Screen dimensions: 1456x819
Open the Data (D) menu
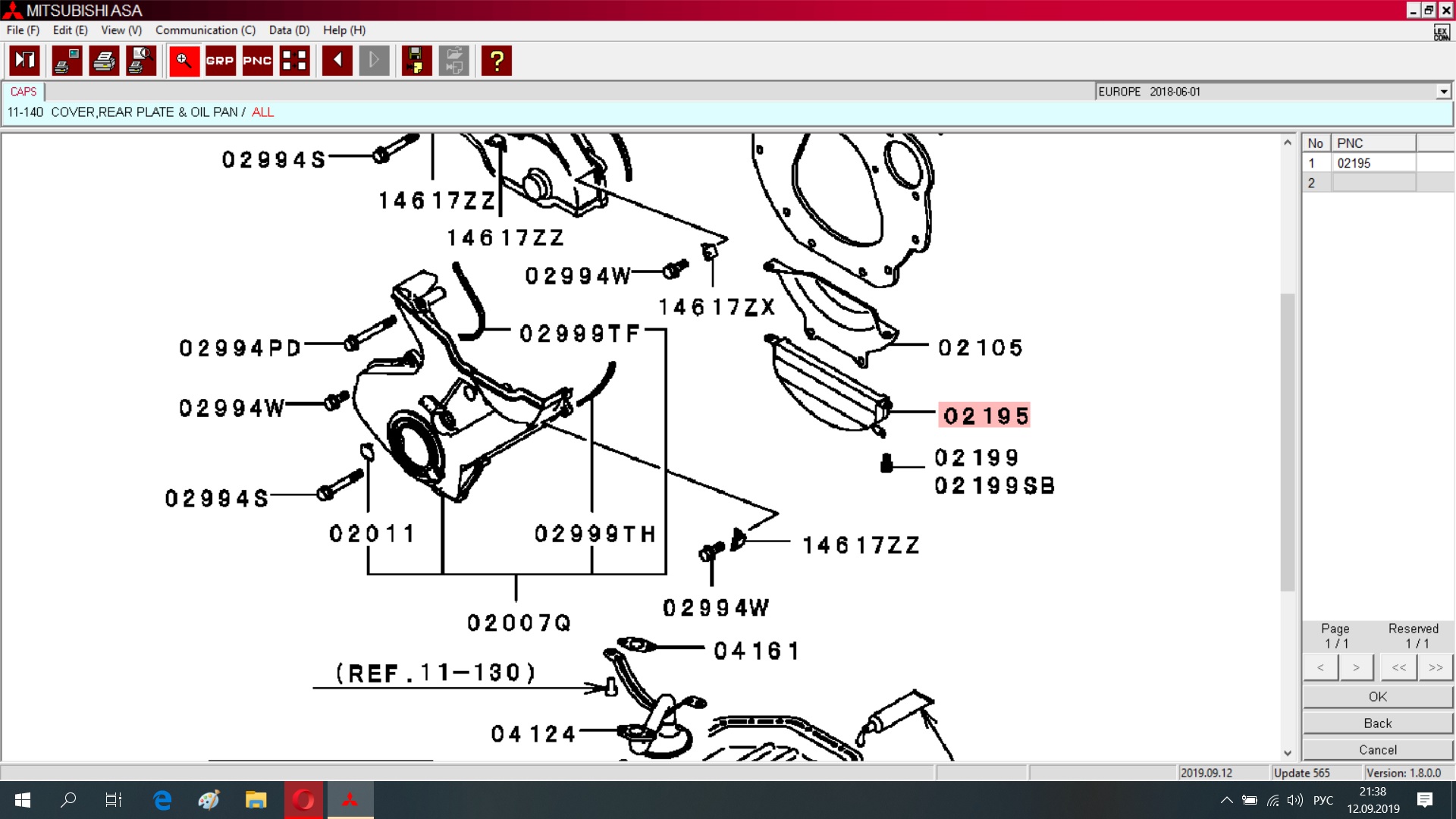(289, 30)
